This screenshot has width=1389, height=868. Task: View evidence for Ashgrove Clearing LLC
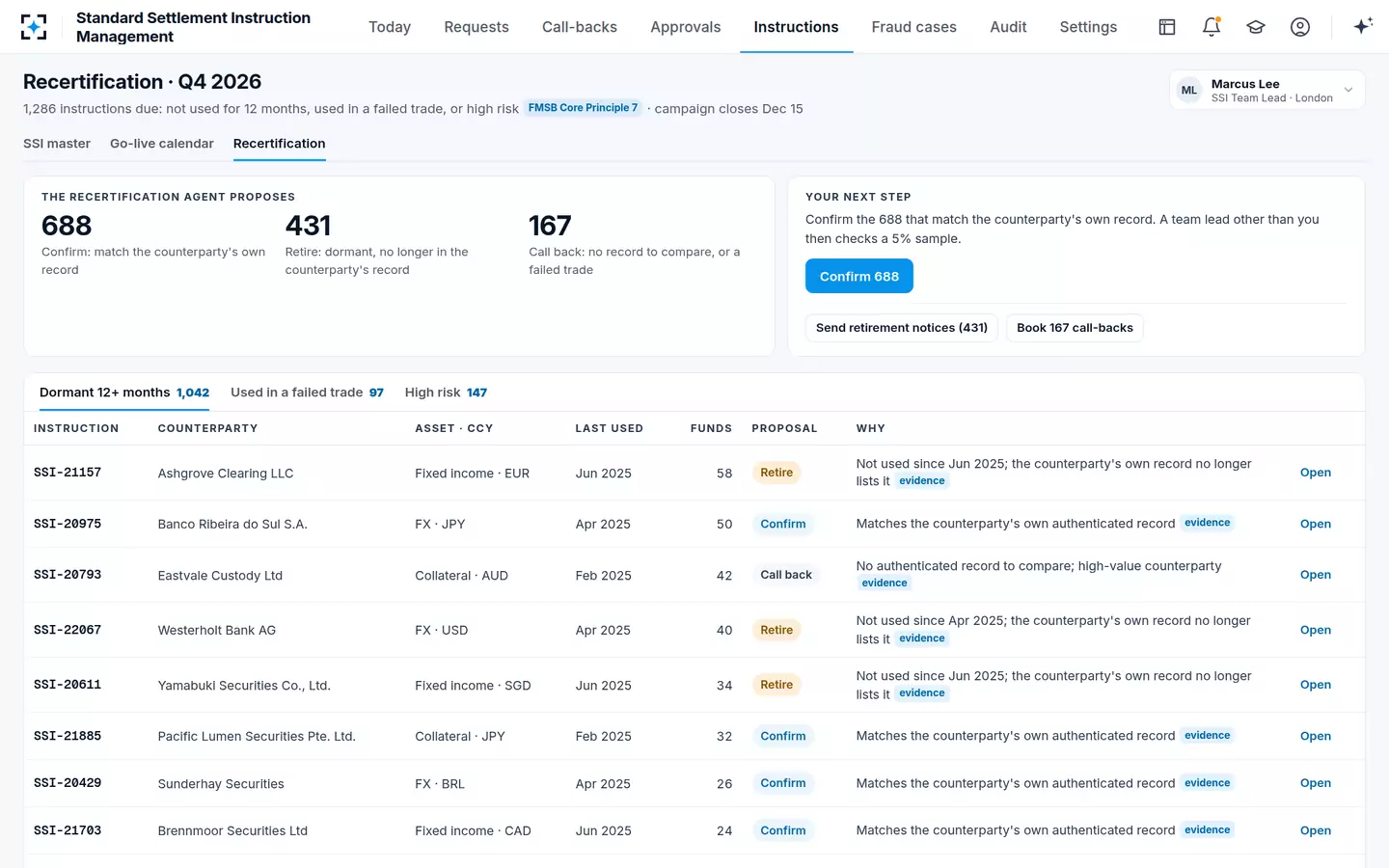pyautogui.click(x=922, y=481)
